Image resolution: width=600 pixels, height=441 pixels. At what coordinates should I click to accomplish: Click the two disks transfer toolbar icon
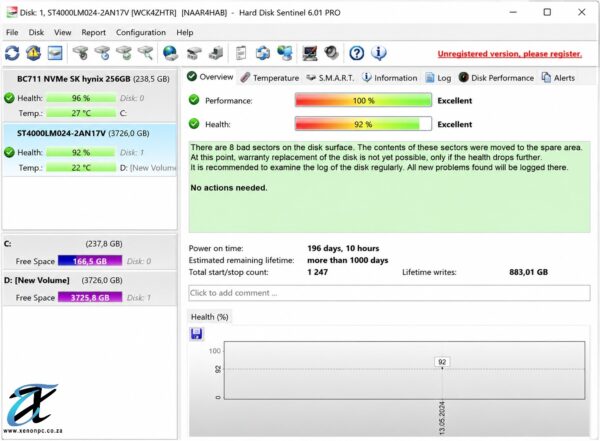click(194, 53)
